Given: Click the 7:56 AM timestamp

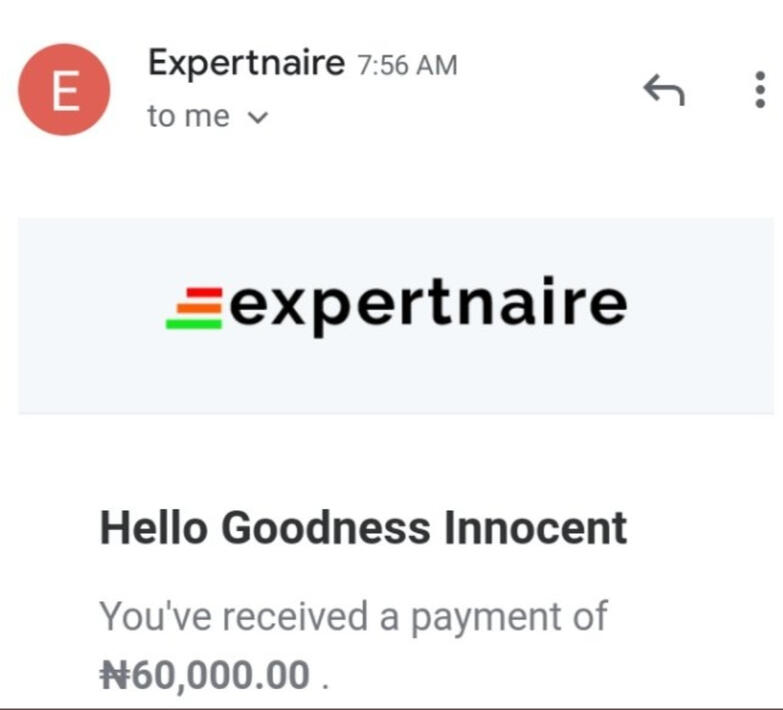Looking at the screenshot, I should [x=407, y=66].
